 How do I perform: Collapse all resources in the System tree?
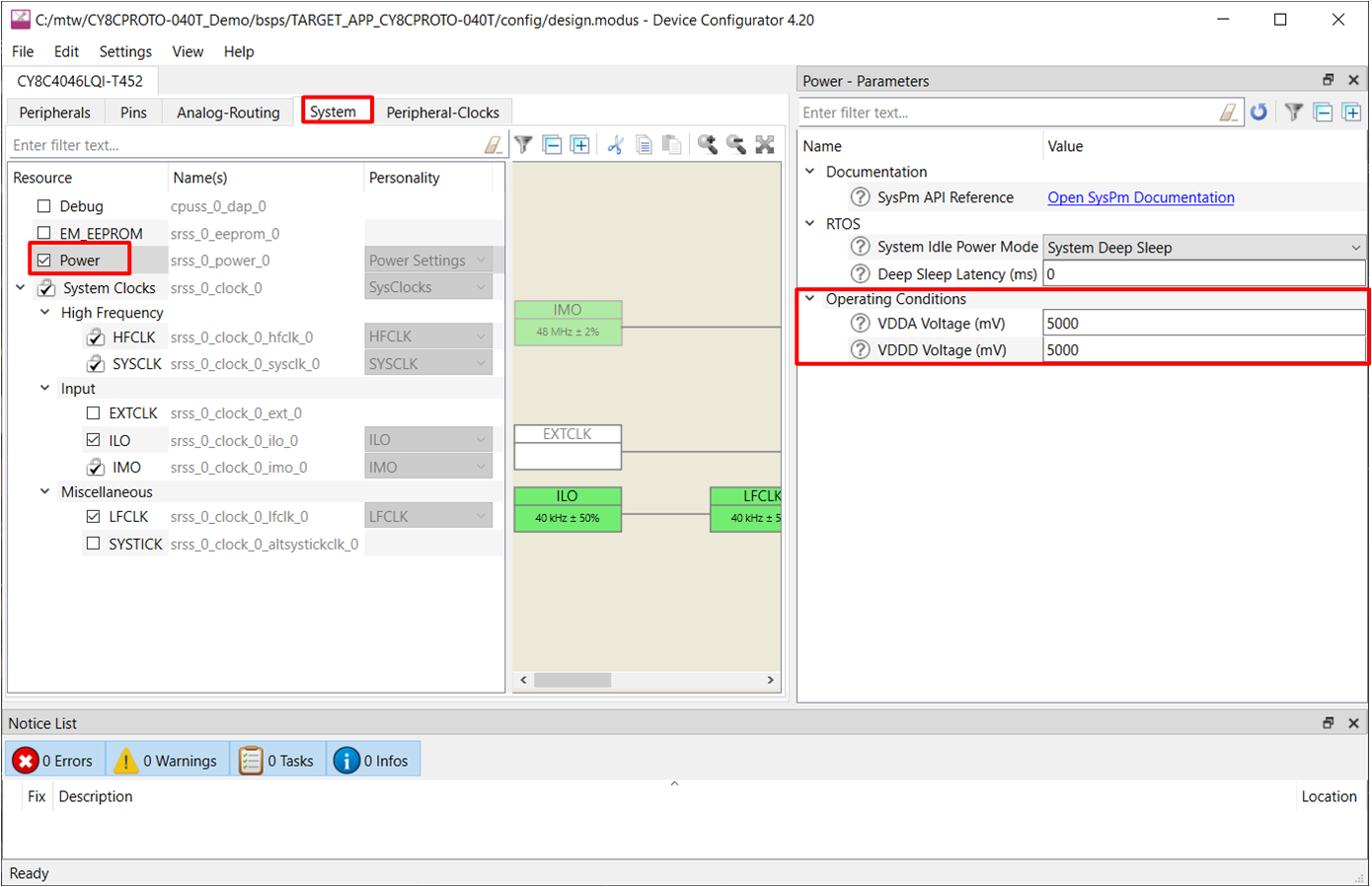point(553,145)
